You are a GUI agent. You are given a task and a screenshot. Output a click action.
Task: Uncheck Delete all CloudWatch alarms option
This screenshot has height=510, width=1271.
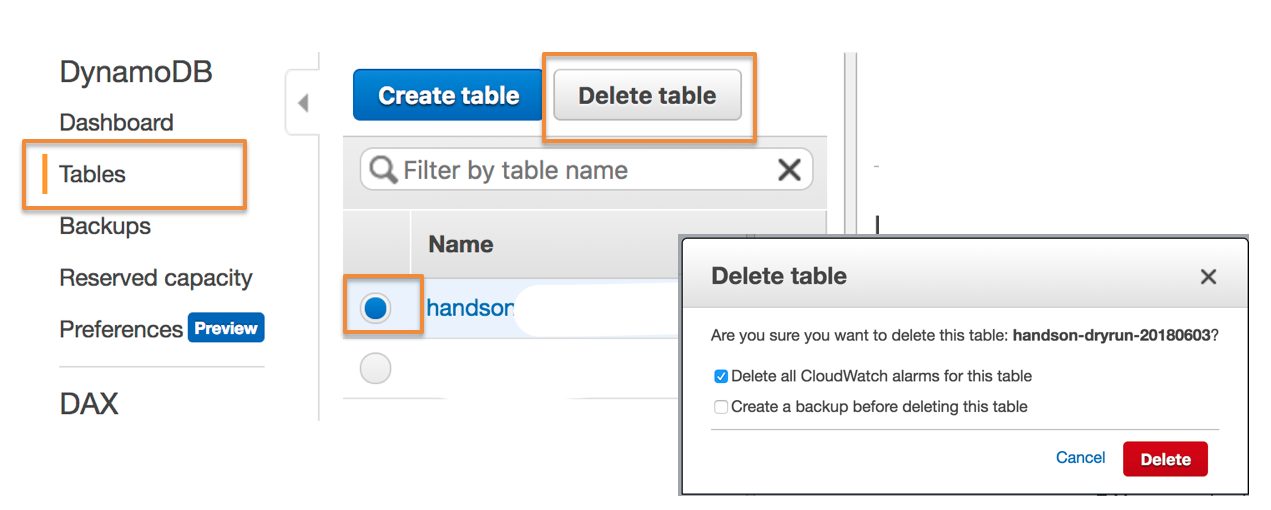(721, 377)
